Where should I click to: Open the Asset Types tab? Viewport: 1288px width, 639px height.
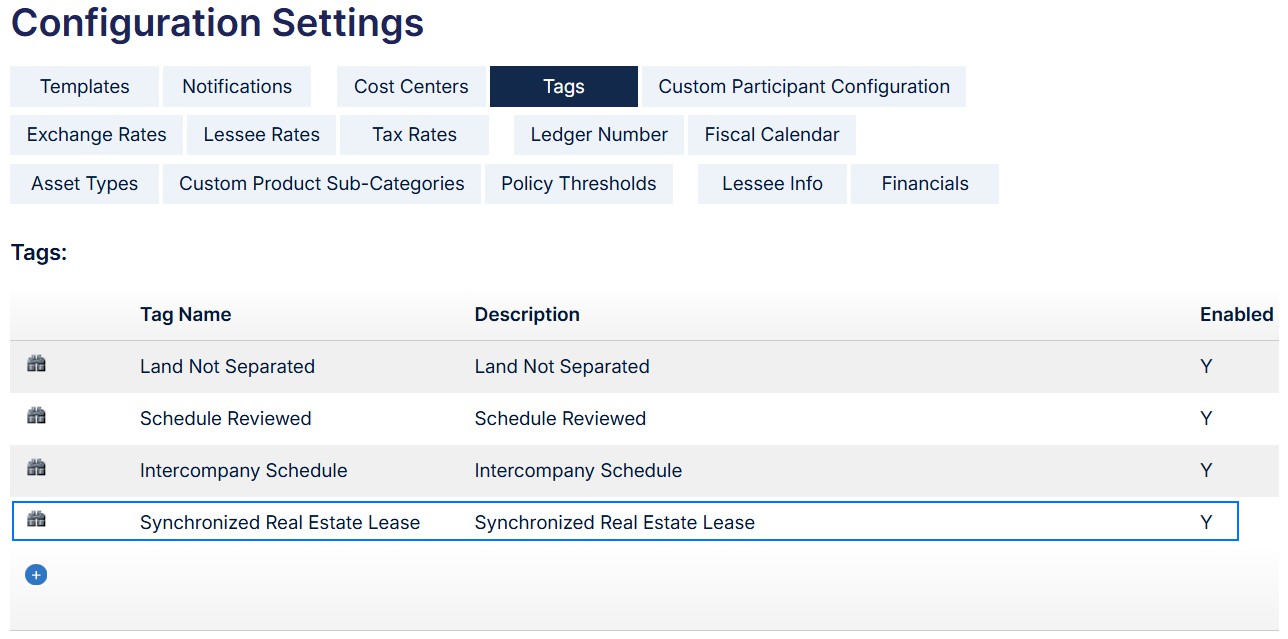[84, 184]
